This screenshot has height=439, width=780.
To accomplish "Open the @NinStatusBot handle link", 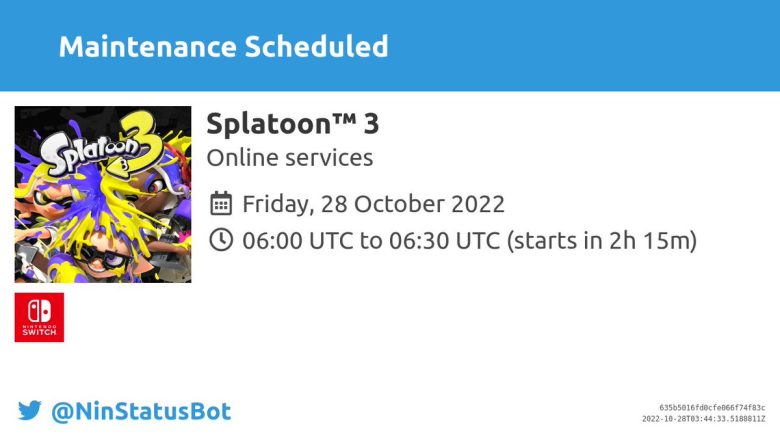I will click(x=141, y=411).
